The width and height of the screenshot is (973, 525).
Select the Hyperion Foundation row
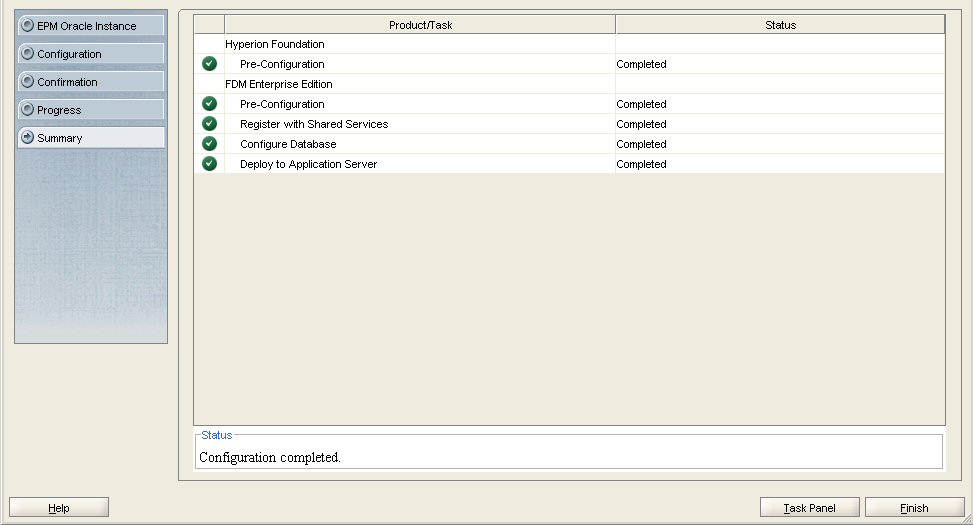pos(570,44)
